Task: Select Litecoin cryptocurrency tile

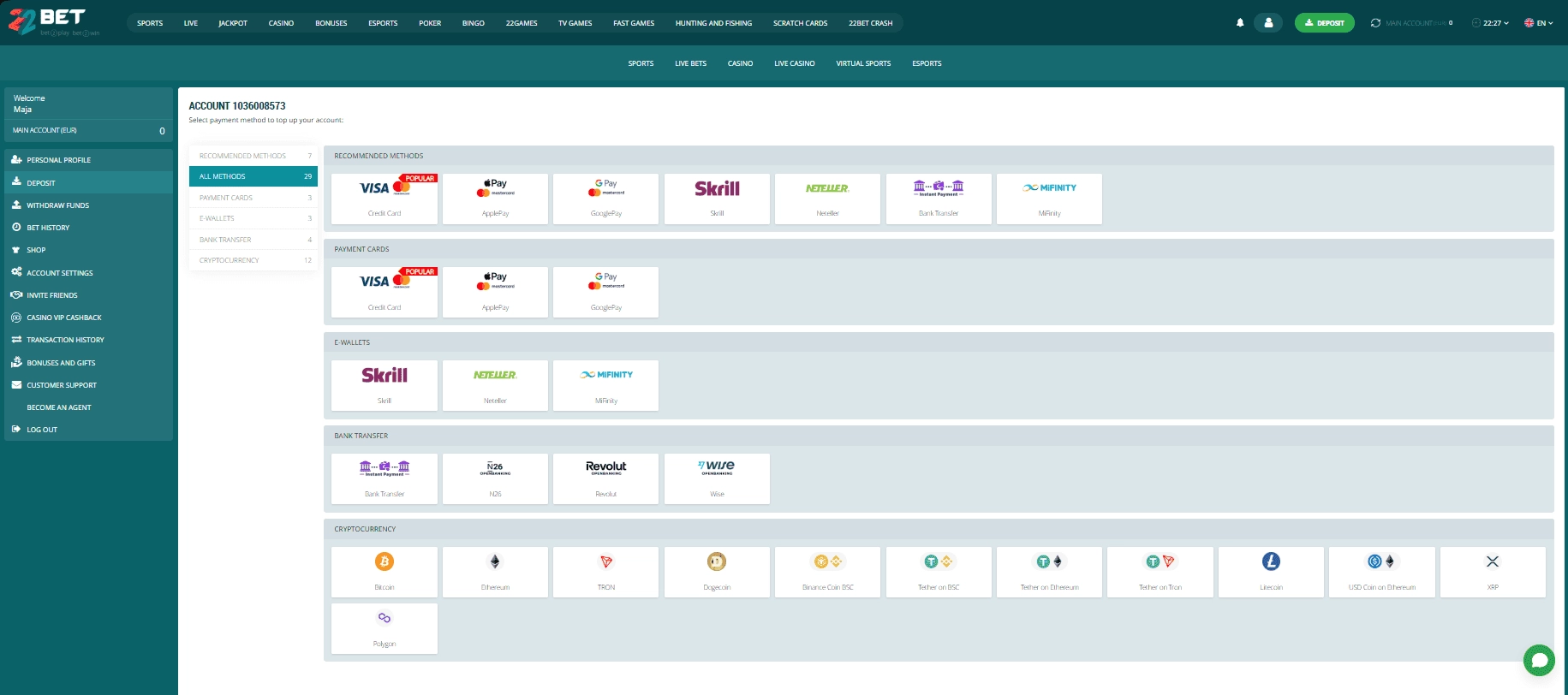Action: pyautogui.click(x=1271, y=572)
